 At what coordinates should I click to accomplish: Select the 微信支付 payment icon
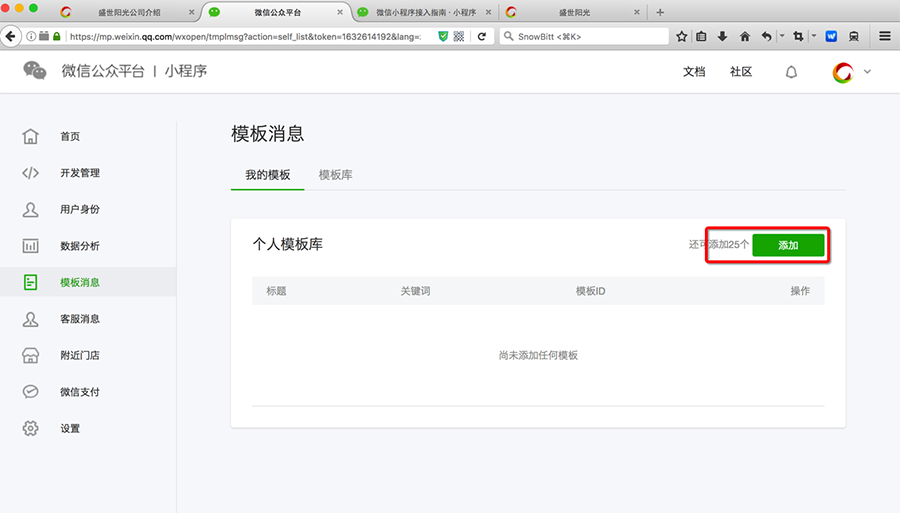click(x=30, y=392)
